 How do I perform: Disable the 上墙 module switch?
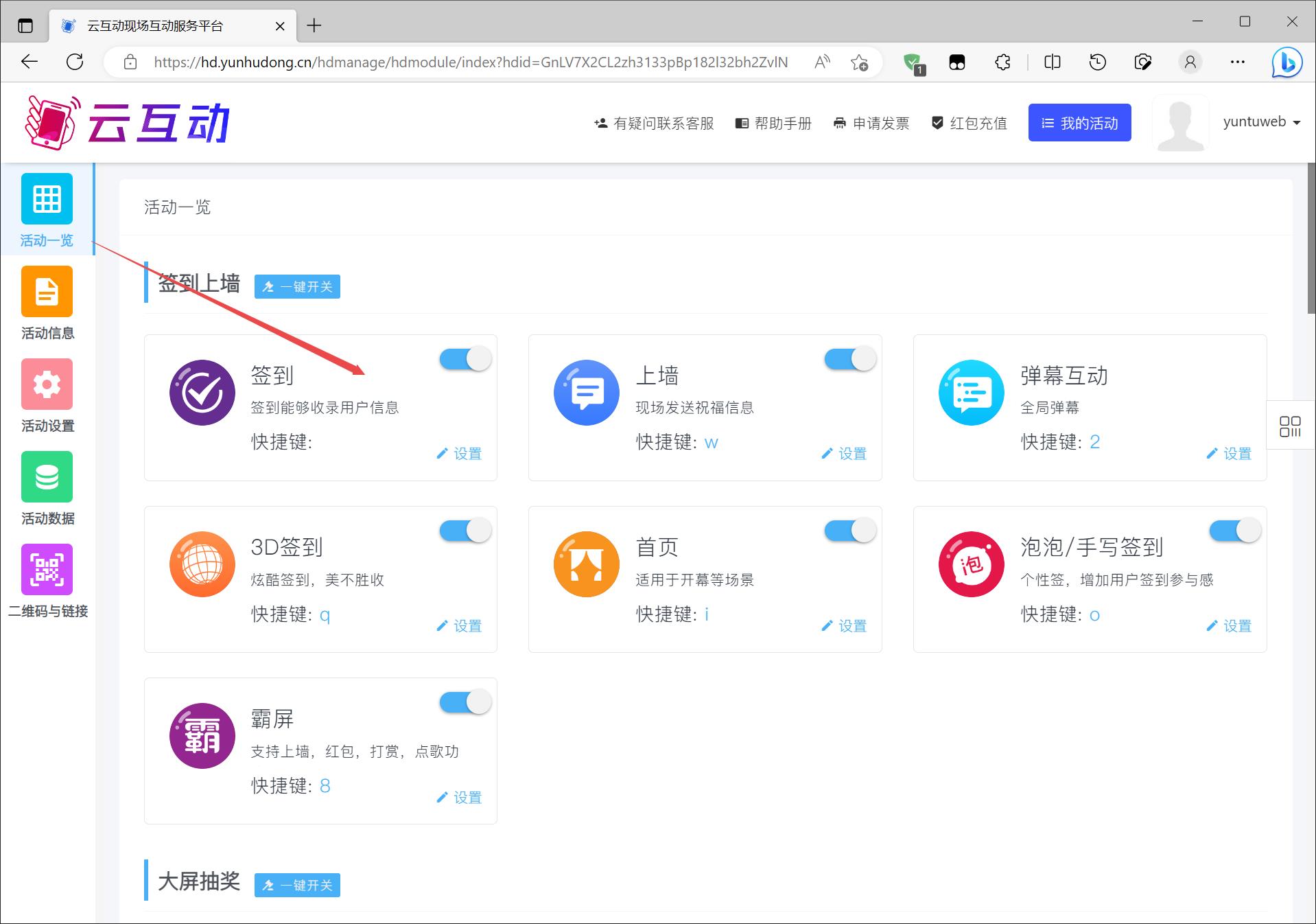(x=850, y=359)
